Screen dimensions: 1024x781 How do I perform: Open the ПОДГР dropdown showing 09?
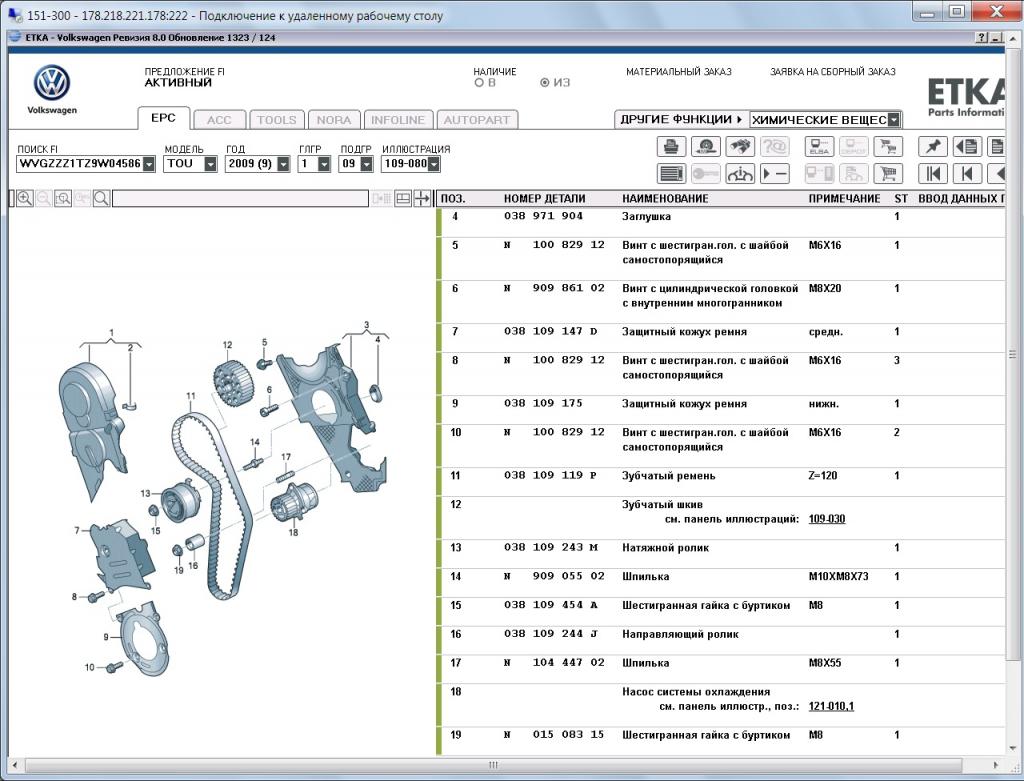click(x=366, y=164)
